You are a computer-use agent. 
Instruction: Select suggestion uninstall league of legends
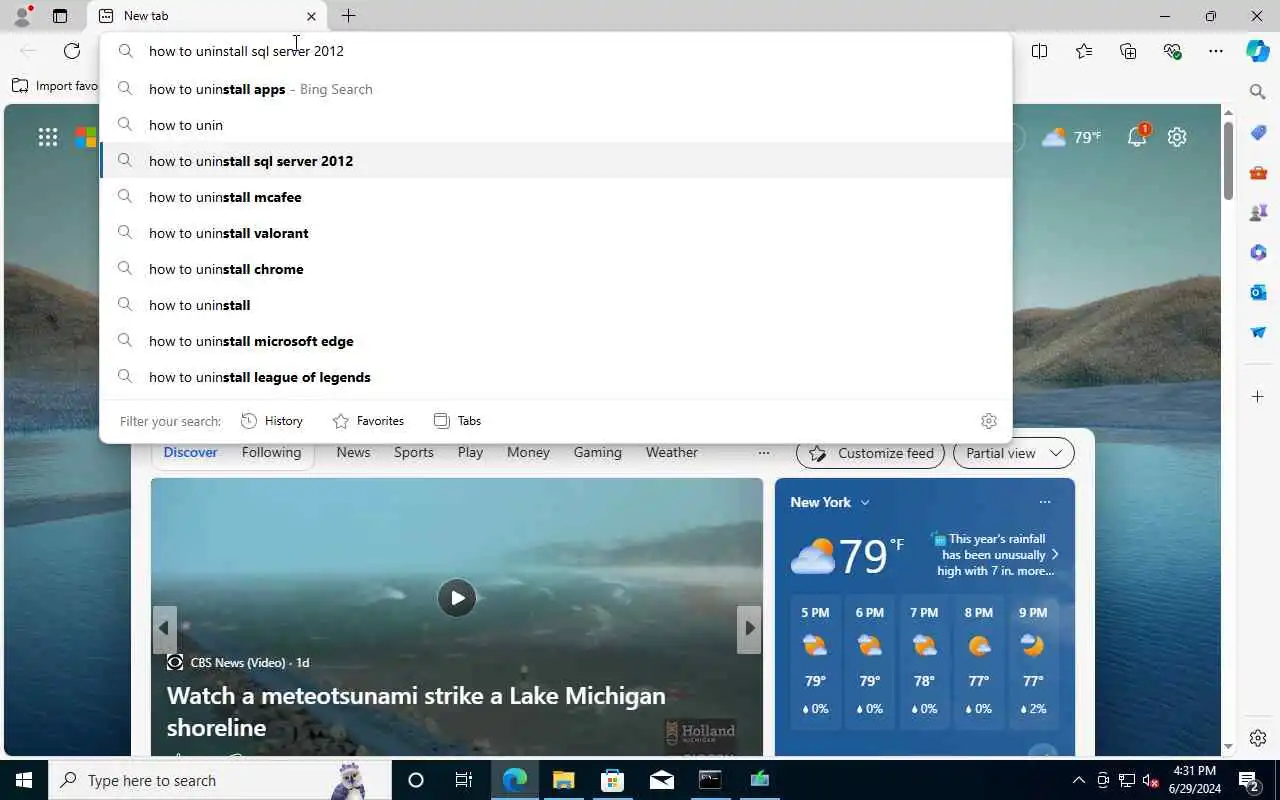tap(556, 377)
